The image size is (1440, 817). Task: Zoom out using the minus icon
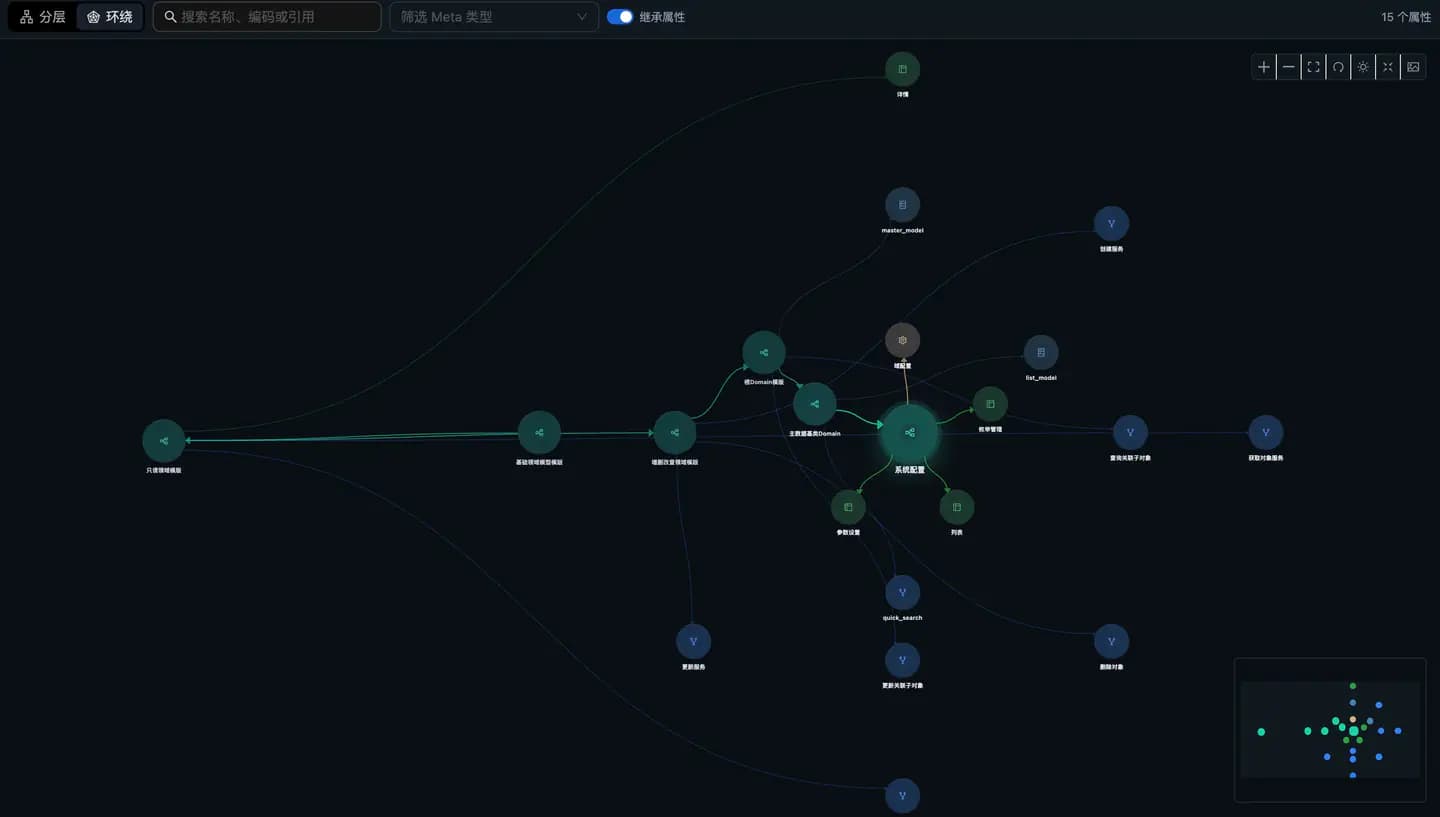pyautogui.click(x=1289, y=67)
